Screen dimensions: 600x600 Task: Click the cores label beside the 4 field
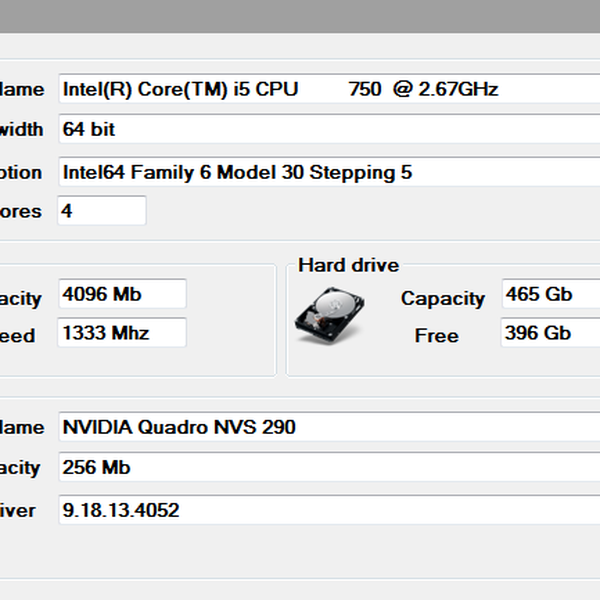20,212
